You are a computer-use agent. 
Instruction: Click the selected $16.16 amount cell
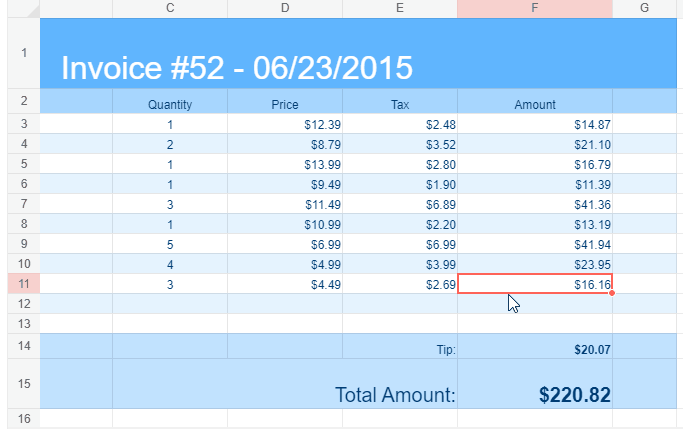[535, 284]
